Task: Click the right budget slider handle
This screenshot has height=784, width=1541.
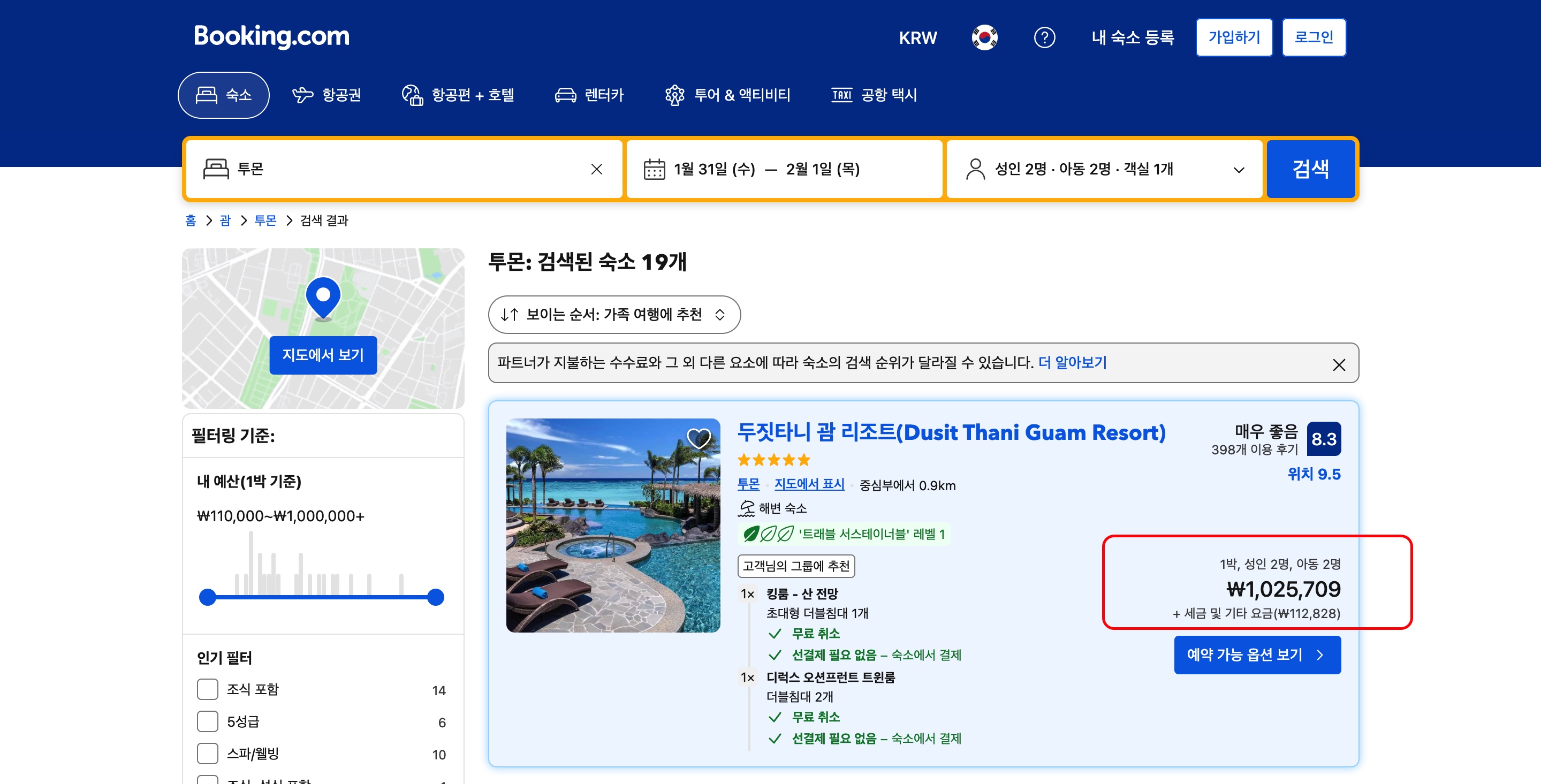Action: [x=436, y=597]
